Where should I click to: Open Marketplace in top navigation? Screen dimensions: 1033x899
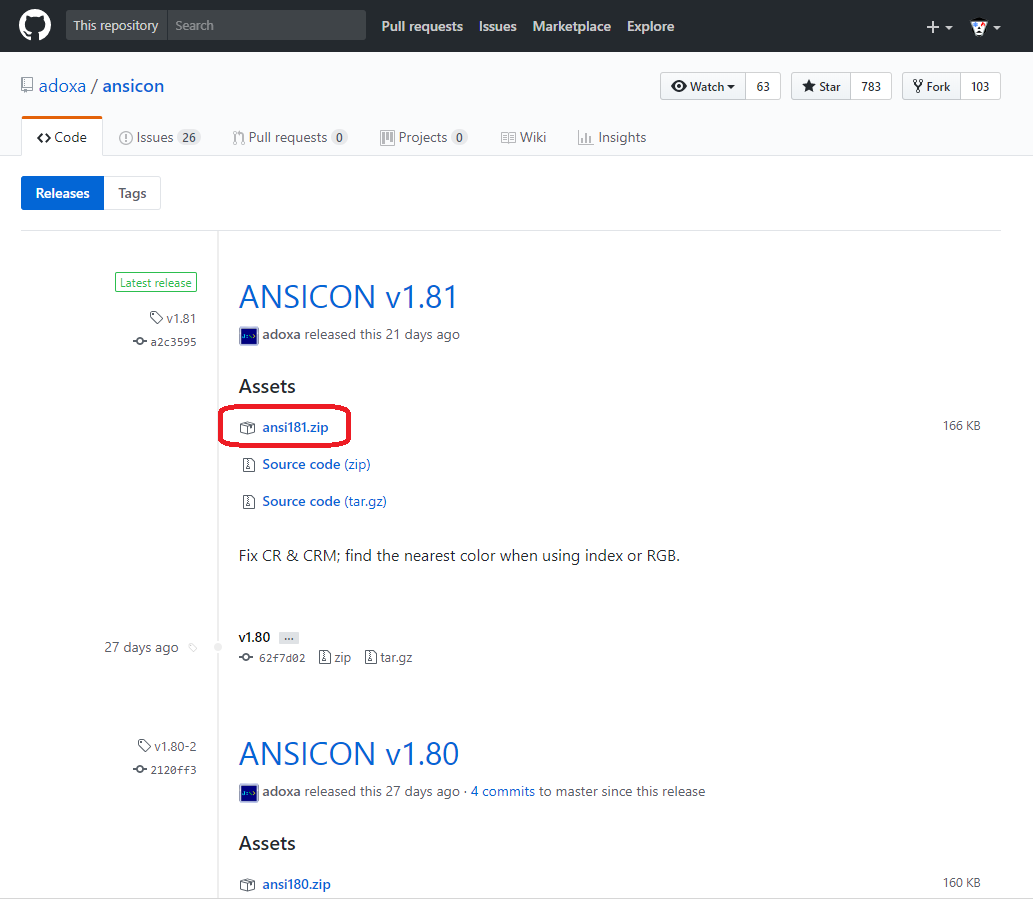pyautogui.click(x=572, y=26)
